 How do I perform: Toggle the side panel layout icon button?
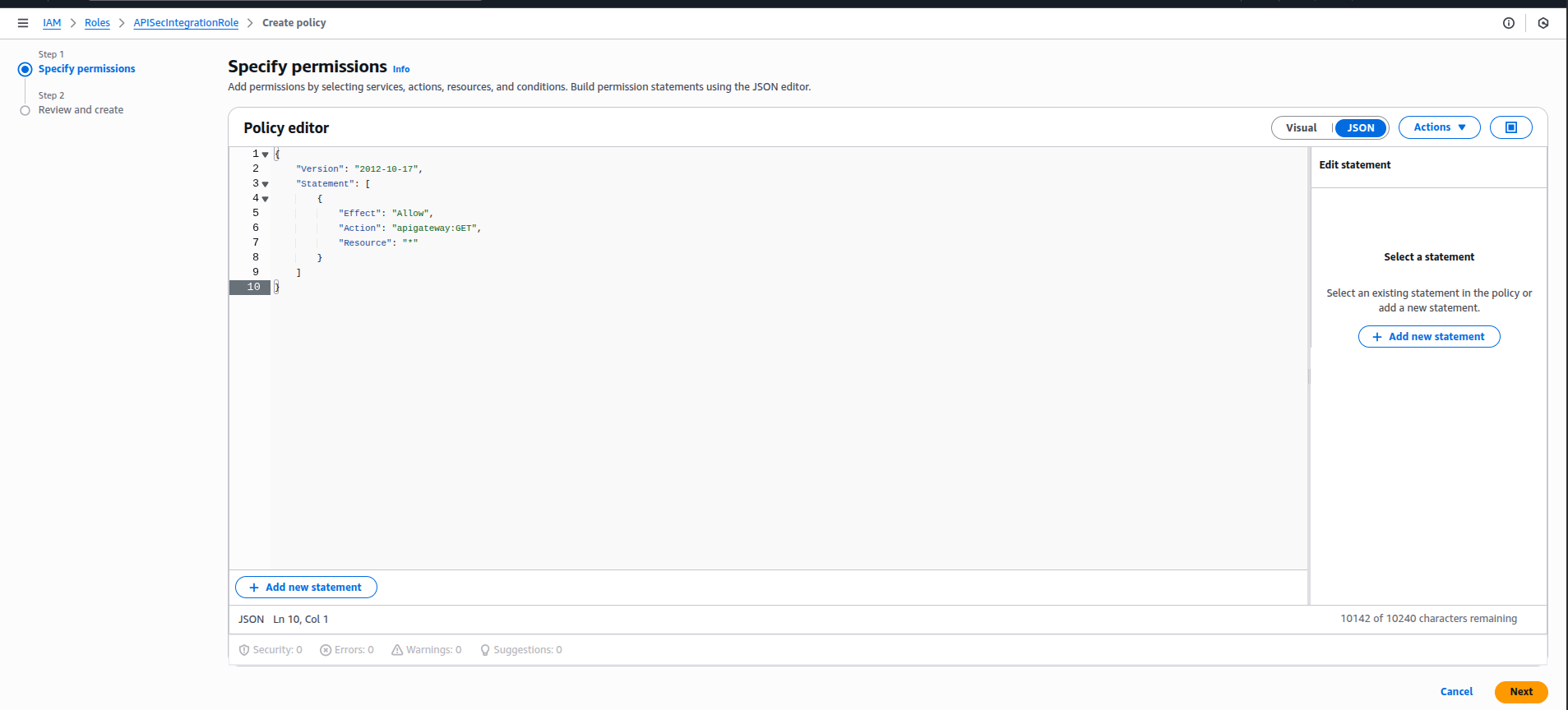(x=1510, y=127)
